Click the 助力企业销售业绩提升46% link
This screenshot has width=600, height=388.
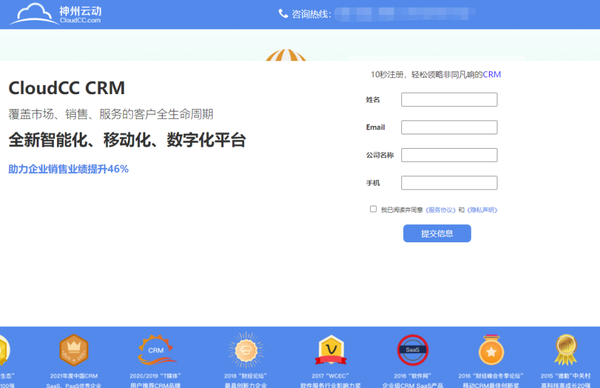[68, 169]
